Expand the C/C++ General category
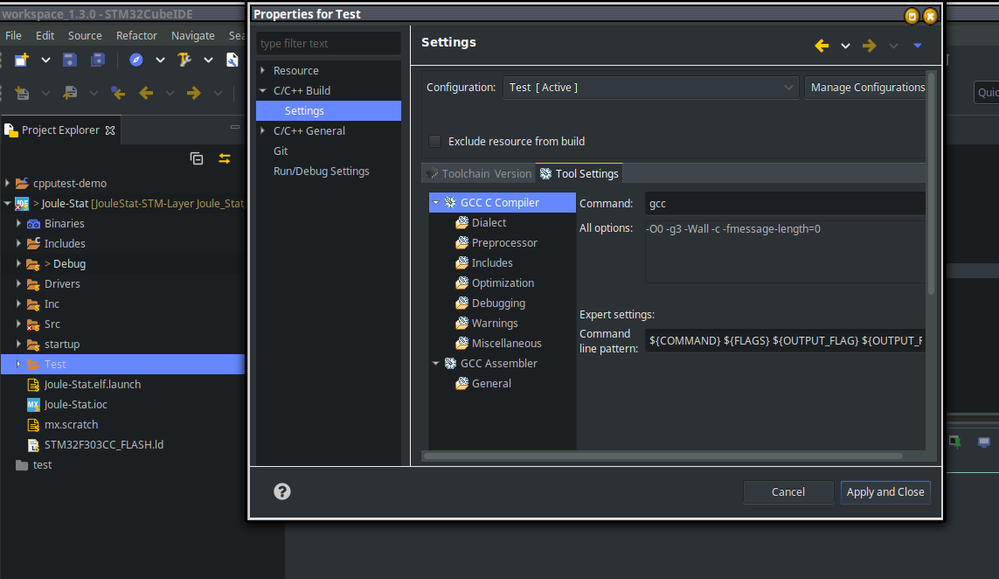 pos(262,131)
